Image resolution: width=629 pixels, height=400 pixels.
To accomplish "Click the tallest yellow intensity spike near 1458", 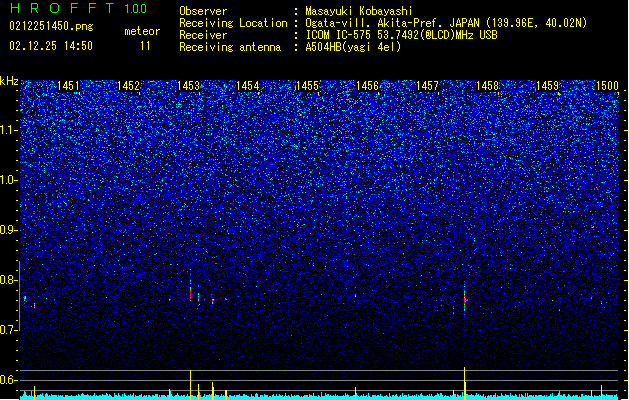I will pos(465,383).
